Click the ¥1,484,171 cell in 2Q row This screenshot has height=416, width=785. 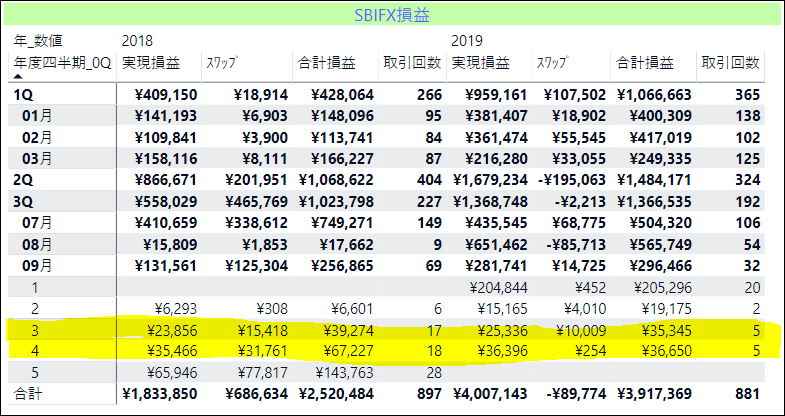tap(654, 180)
